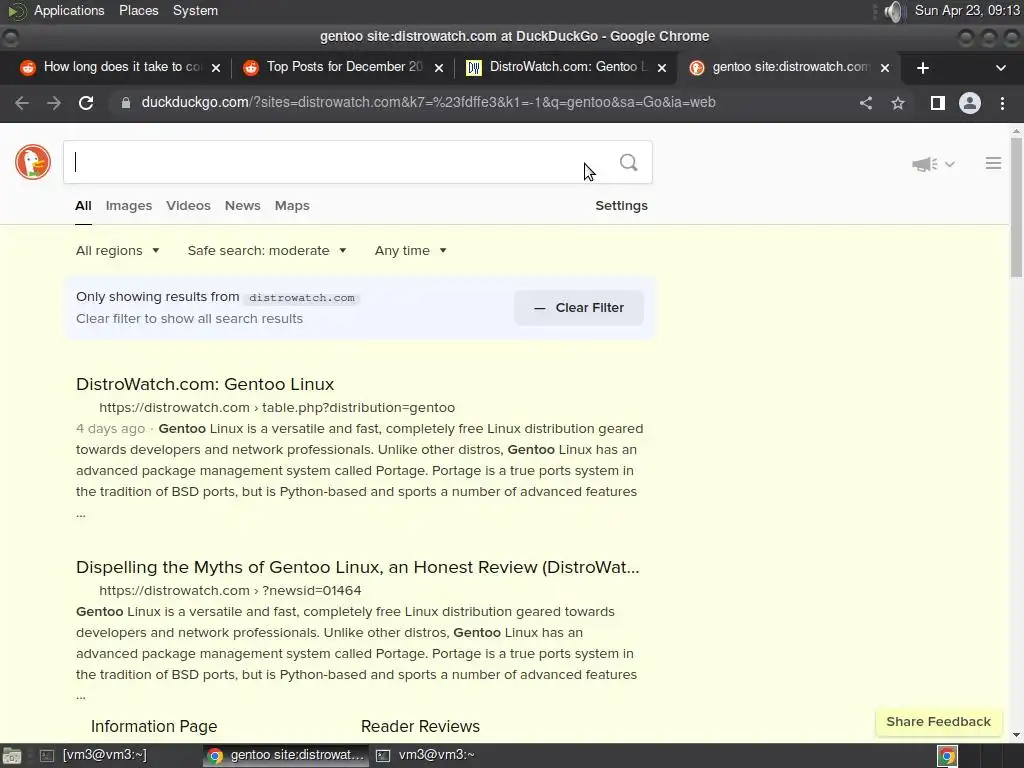Open Chrome side panel icon
The image size is (1024, 768).
937,103
